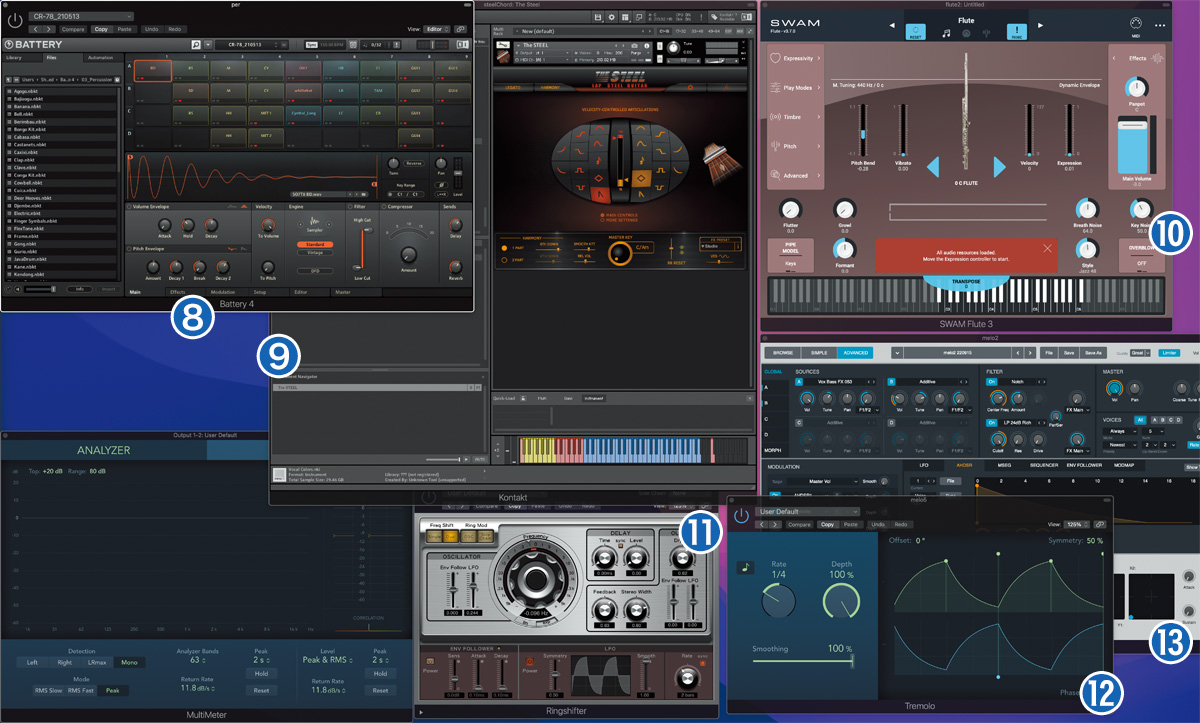This screenshot has height=723, width=1200.
Task: Enable Battery's Volume Envelope toggle
Action: (x=130, y=207)
